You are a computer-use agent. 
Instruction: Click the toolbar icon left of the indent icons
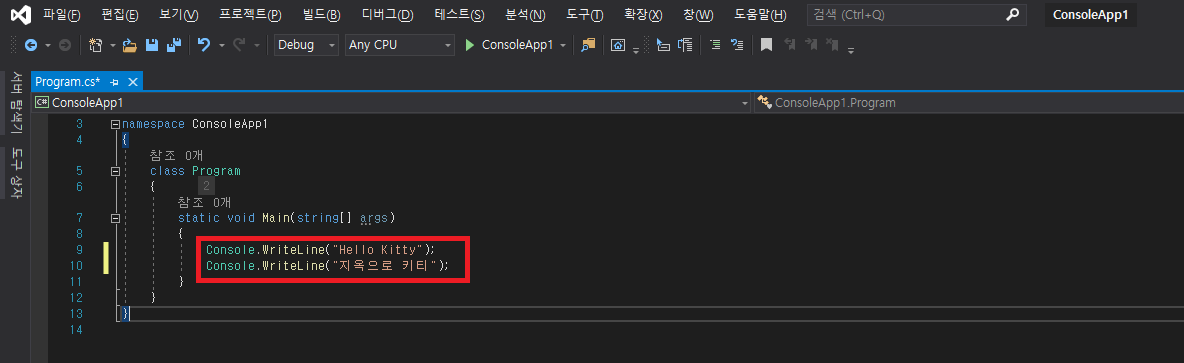coord(618,45)
